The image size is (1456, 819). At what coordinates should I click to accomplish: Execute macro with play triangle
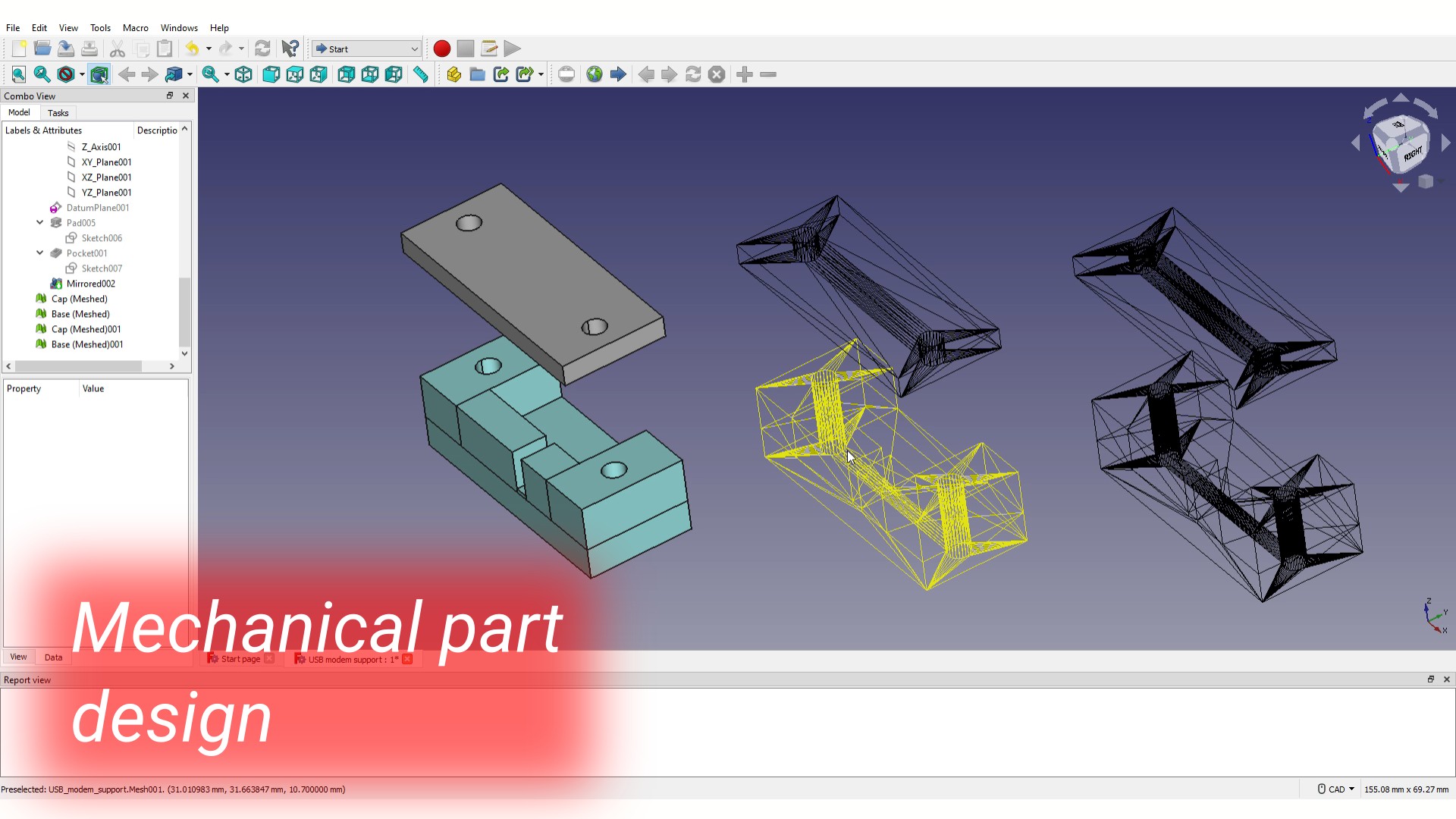click(x=513, y=49)
